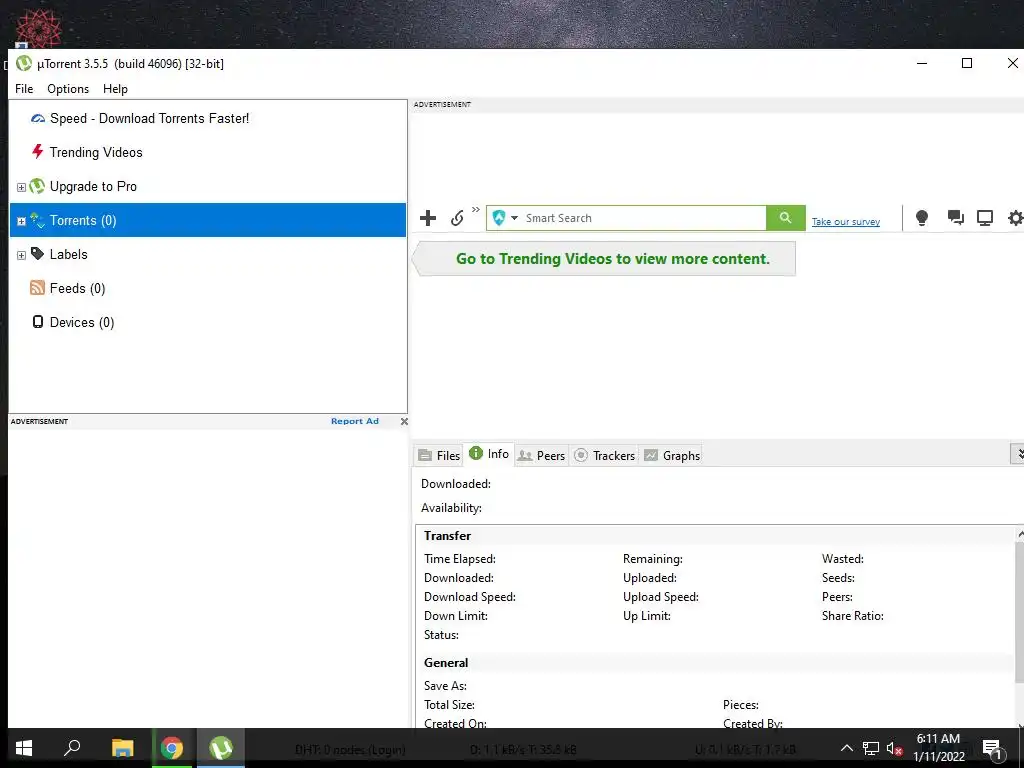Click the Availability: label
This screenshot has width=1024, height=768.
click(451, 508)
